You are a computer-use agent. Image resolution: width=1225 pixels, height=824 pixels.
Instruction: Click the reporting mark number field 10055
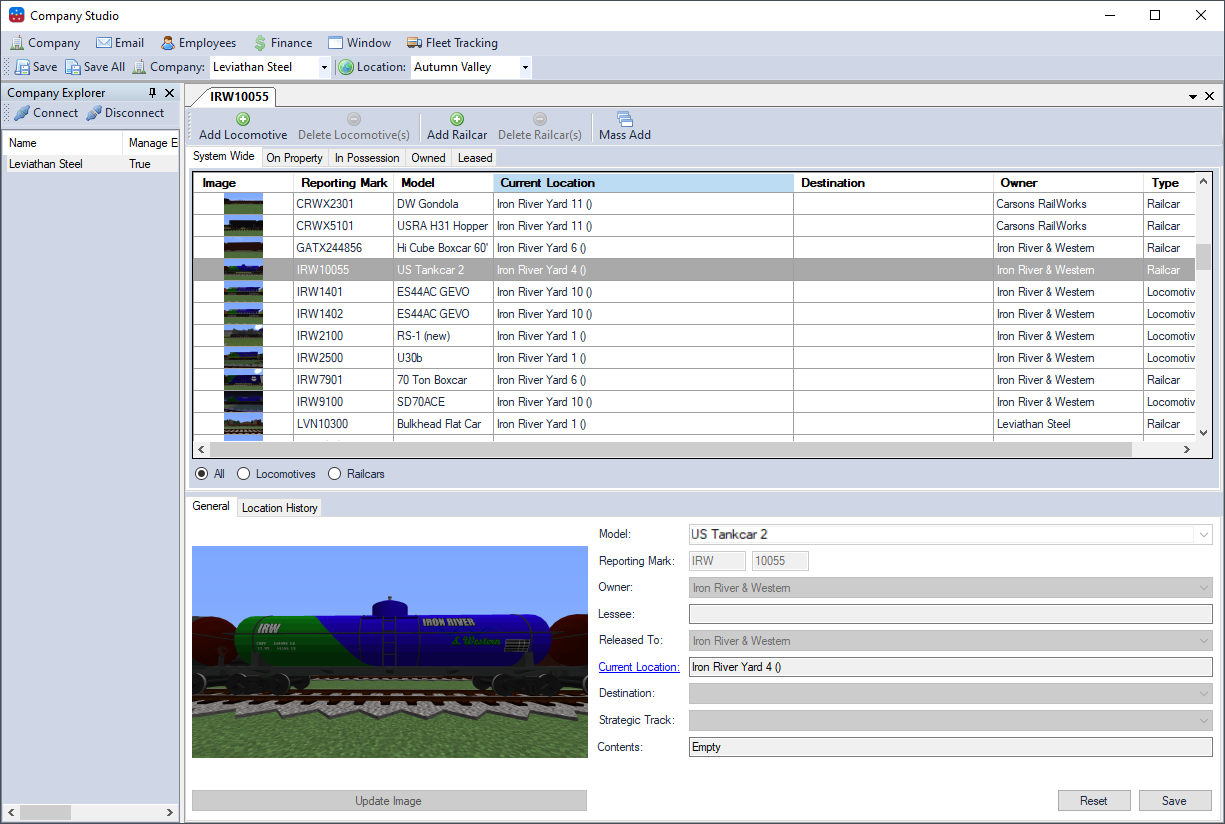click(780, 561)
